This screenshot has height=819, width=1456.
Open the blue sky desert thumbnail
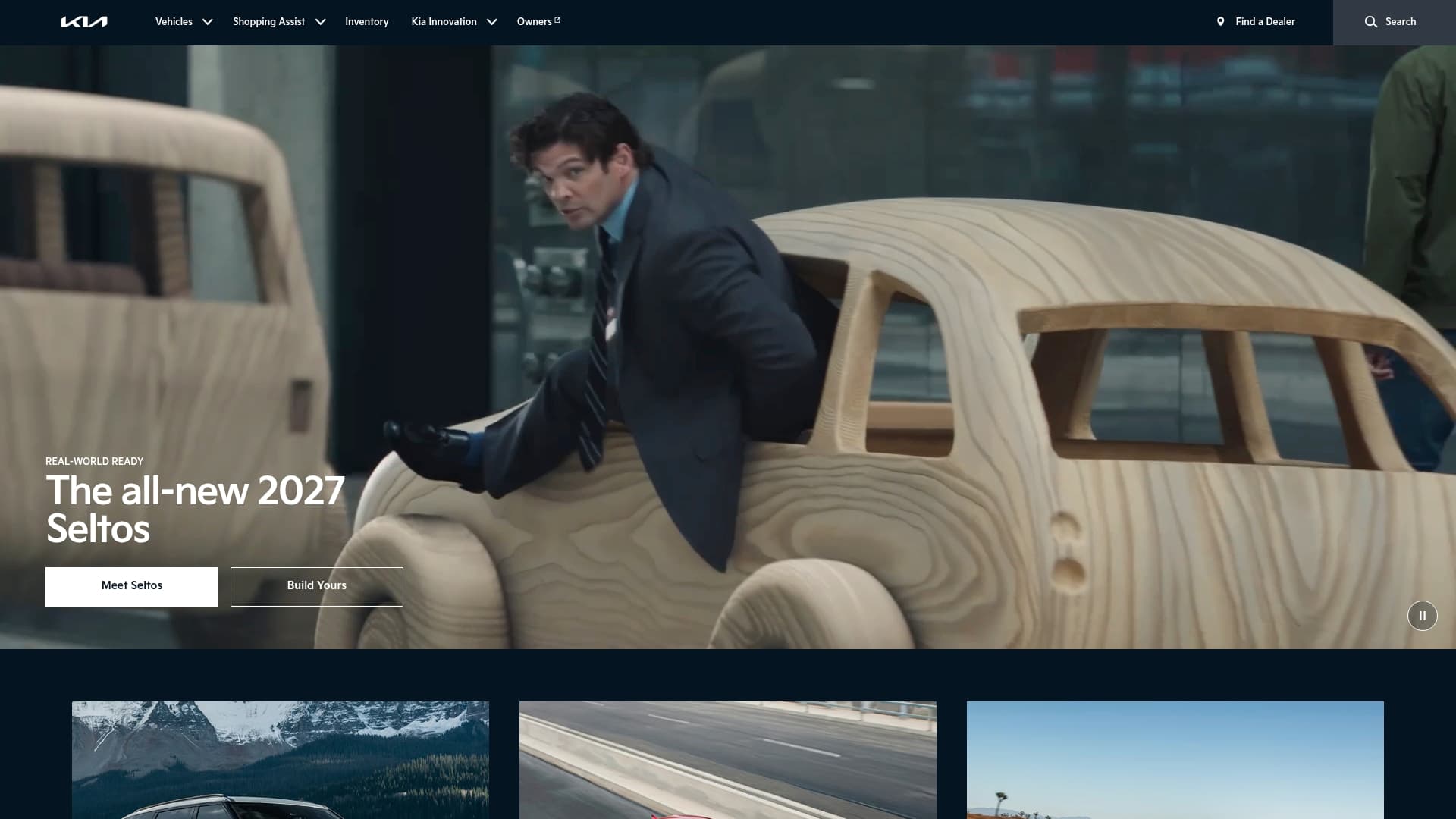[1175, 760]
